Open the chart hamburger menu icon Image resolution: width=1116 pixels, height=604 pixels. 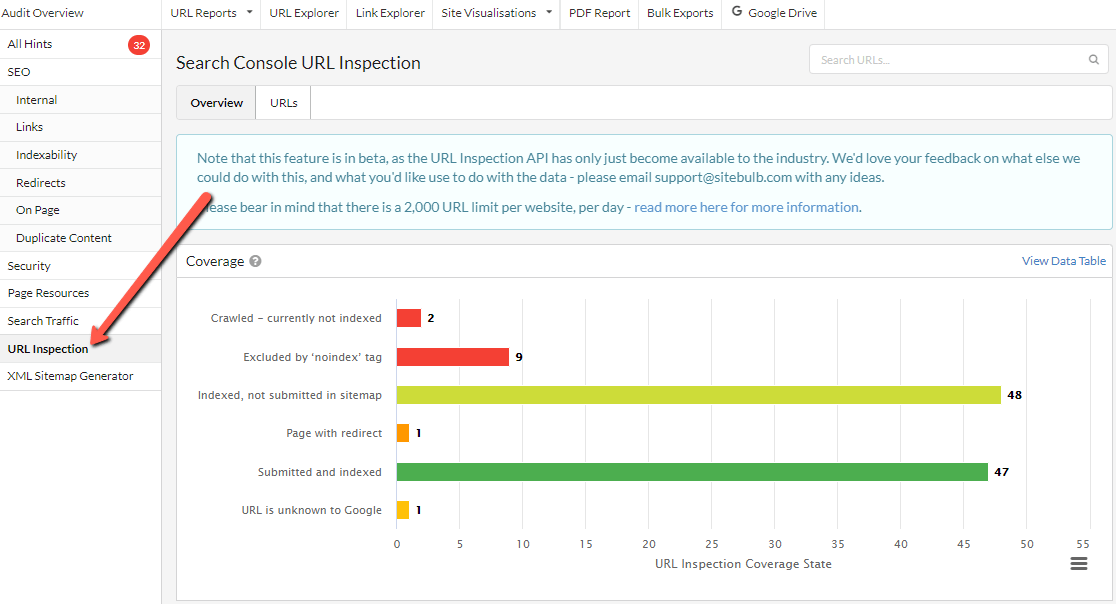(1078, 564)
